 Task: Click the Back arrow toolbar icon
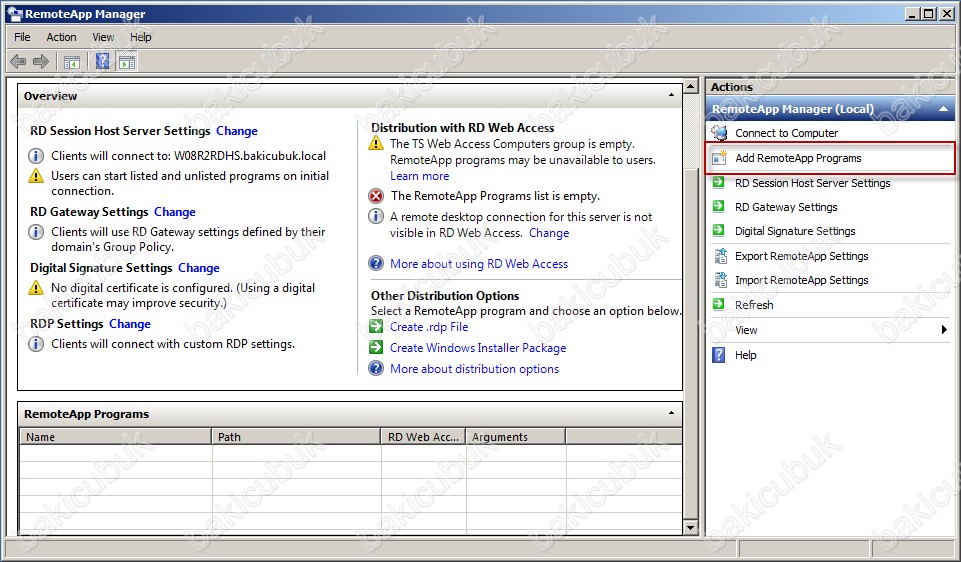click(x=18, y=62)
